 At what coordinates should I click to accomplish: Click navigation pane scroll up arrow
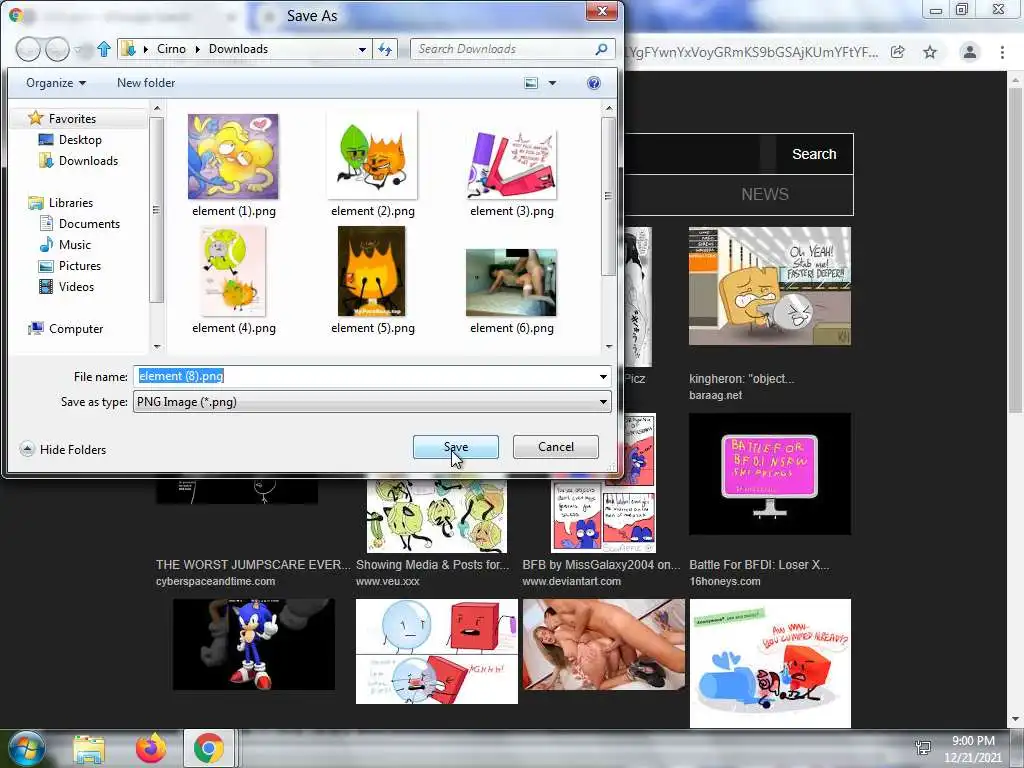(x=157, y=108)
